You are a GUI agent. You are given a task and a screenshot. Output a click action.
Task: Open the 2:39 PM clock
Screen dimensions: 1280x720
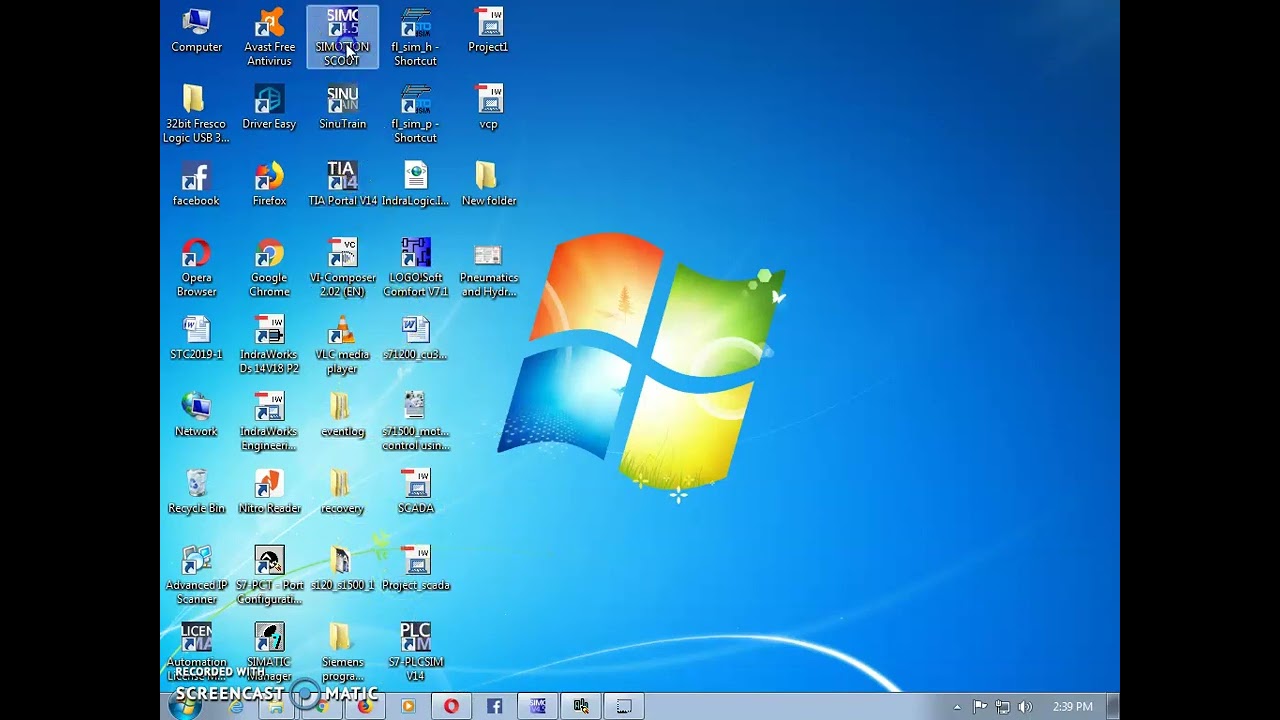click(x=1072, y=707)
